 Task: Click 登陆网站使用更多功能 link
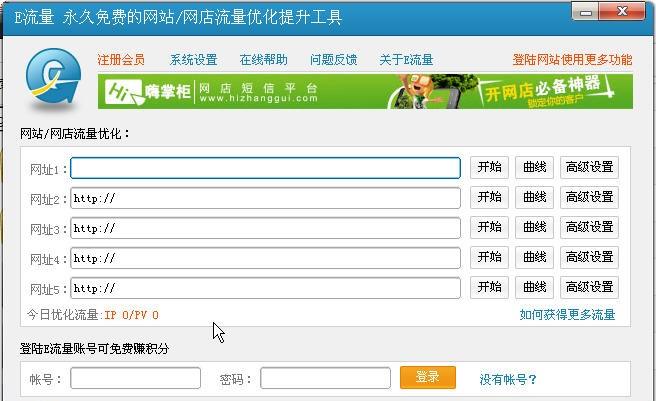(572, 60)
